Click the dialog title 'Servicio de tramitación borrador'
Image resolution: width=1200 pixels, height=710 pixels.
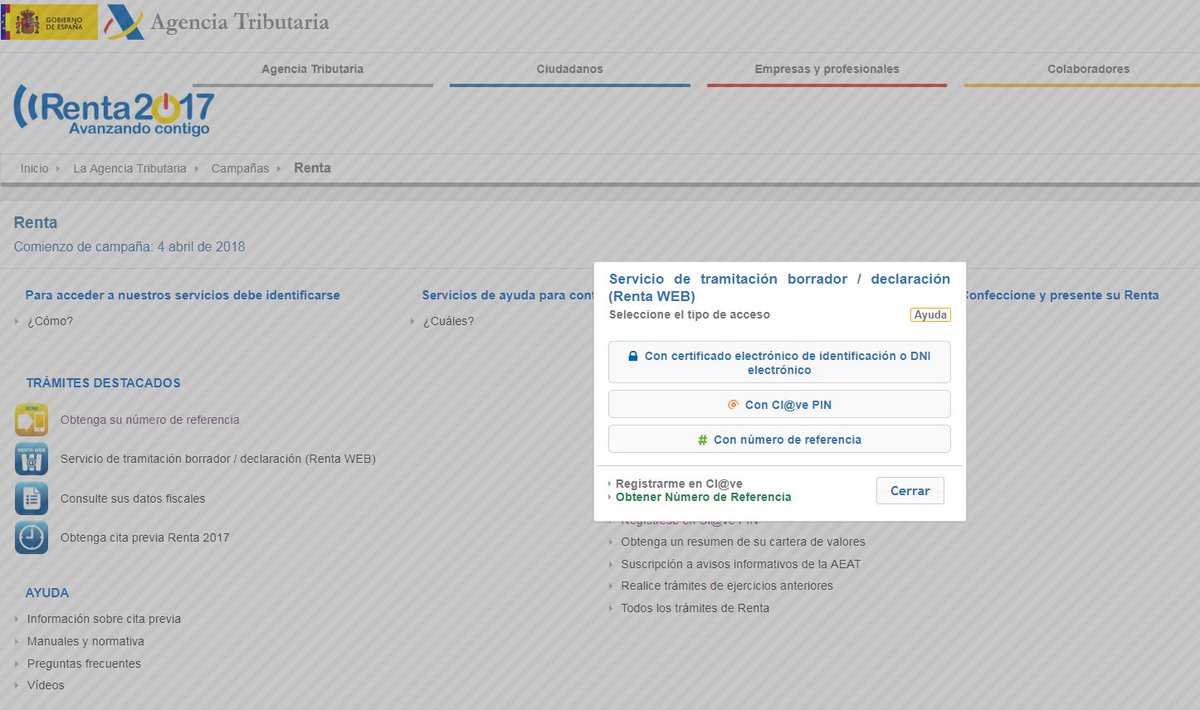coord(779,287)
